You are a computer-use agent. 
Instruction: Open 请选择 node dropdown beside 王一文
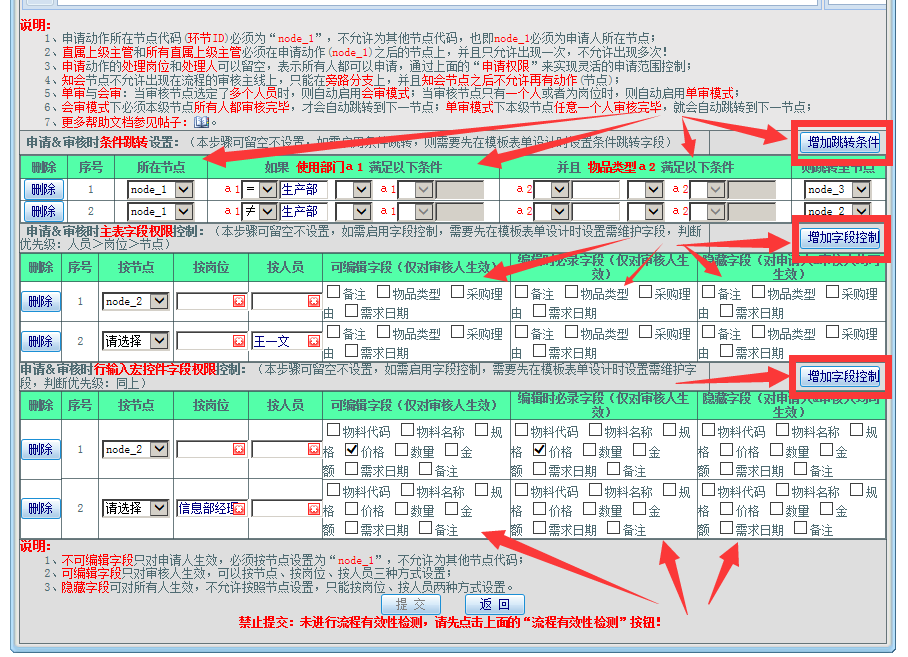(159, 341)
